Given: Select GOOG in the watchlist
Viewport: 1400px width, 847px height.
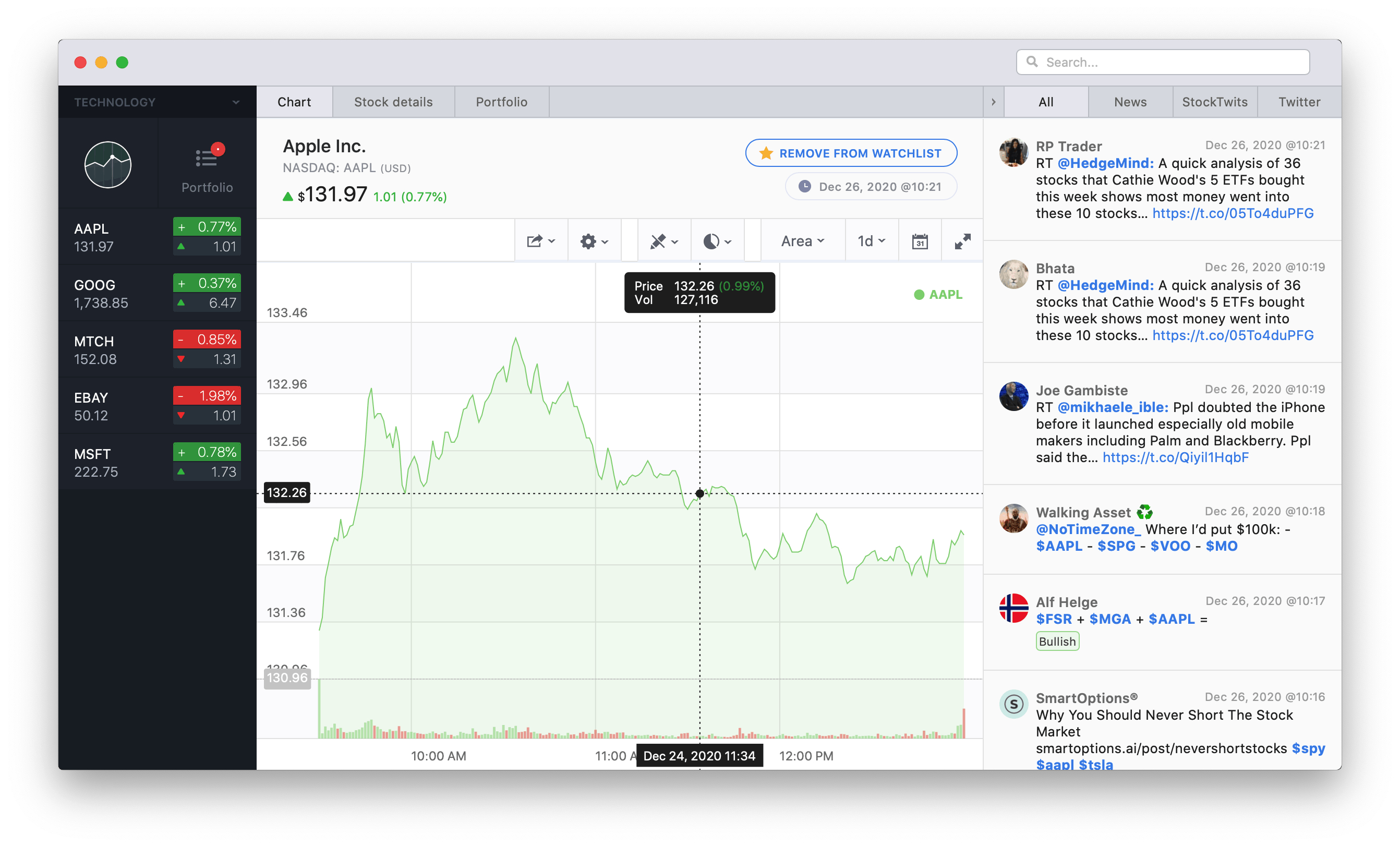Looking at the screenshot, I should pyautogui.click(x=158, y=293).
